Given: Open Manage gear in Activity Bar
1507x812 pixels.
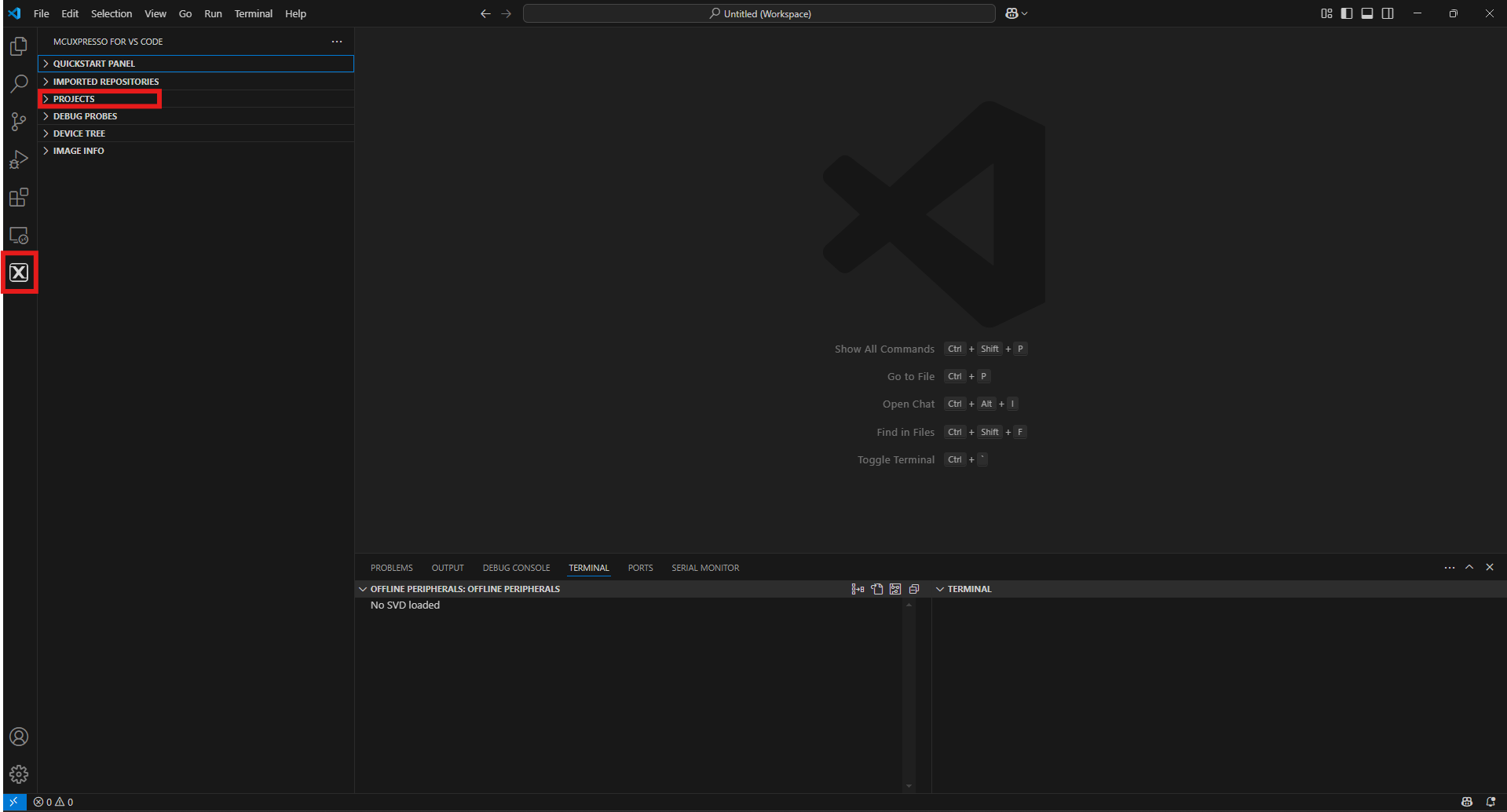Looking at the screenshot, I should click(x=19, y=774).
